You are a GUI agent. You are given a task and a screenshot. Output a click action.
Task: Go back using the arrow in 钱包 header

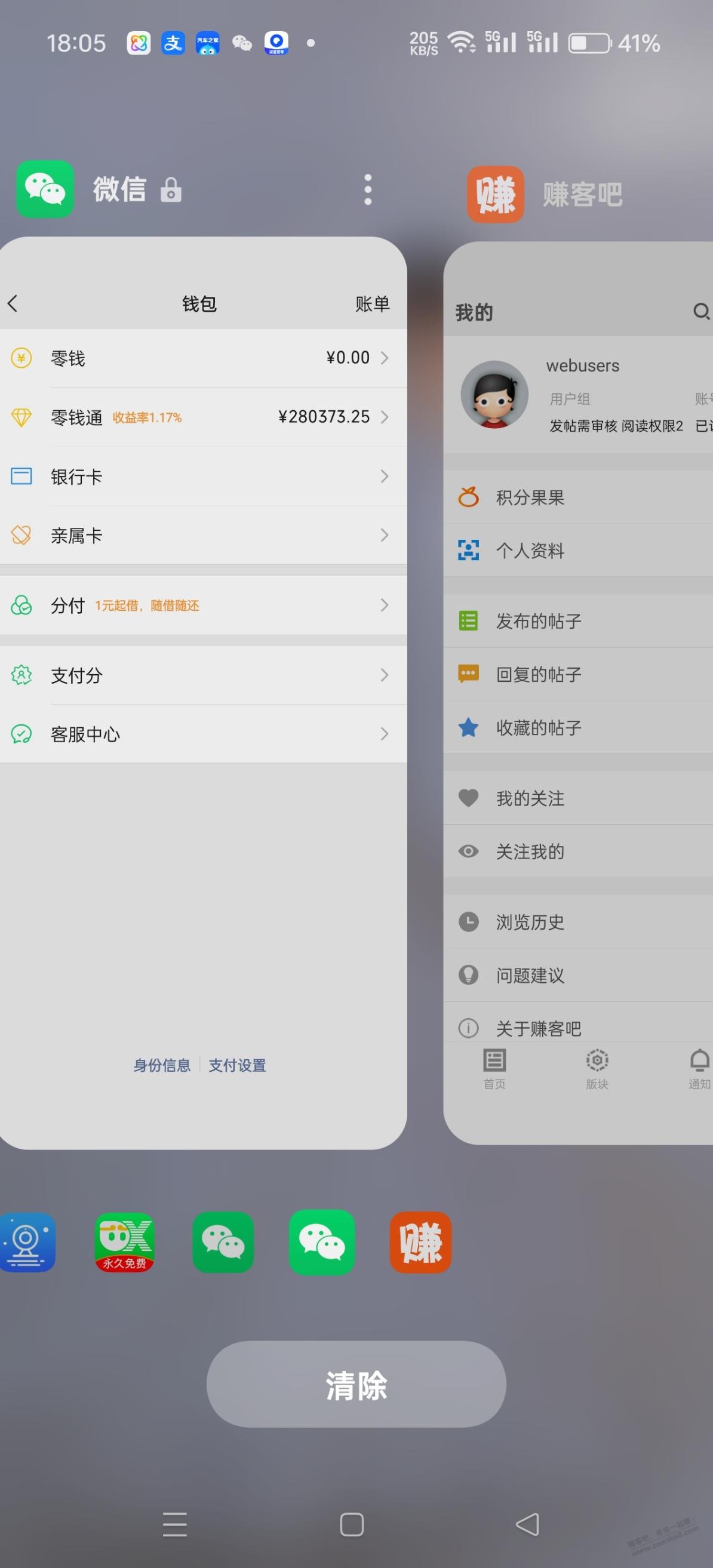pyautogui.click(x=13, y=303)
